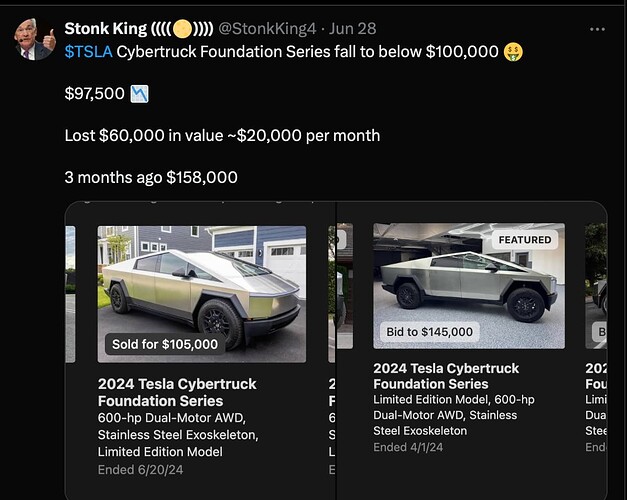Click the FEATURED label on the listing

[x=525, y=240]
